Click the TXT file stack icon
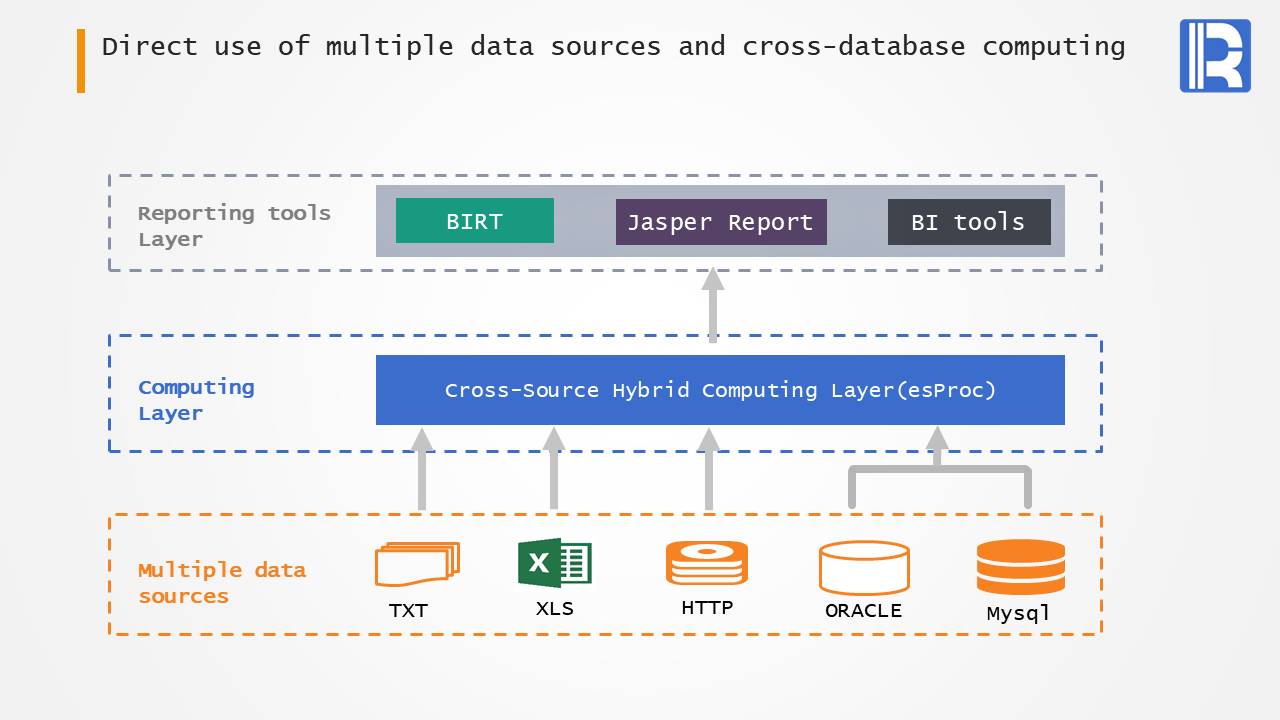The image size is (1280, 720). tap(417, 564)
